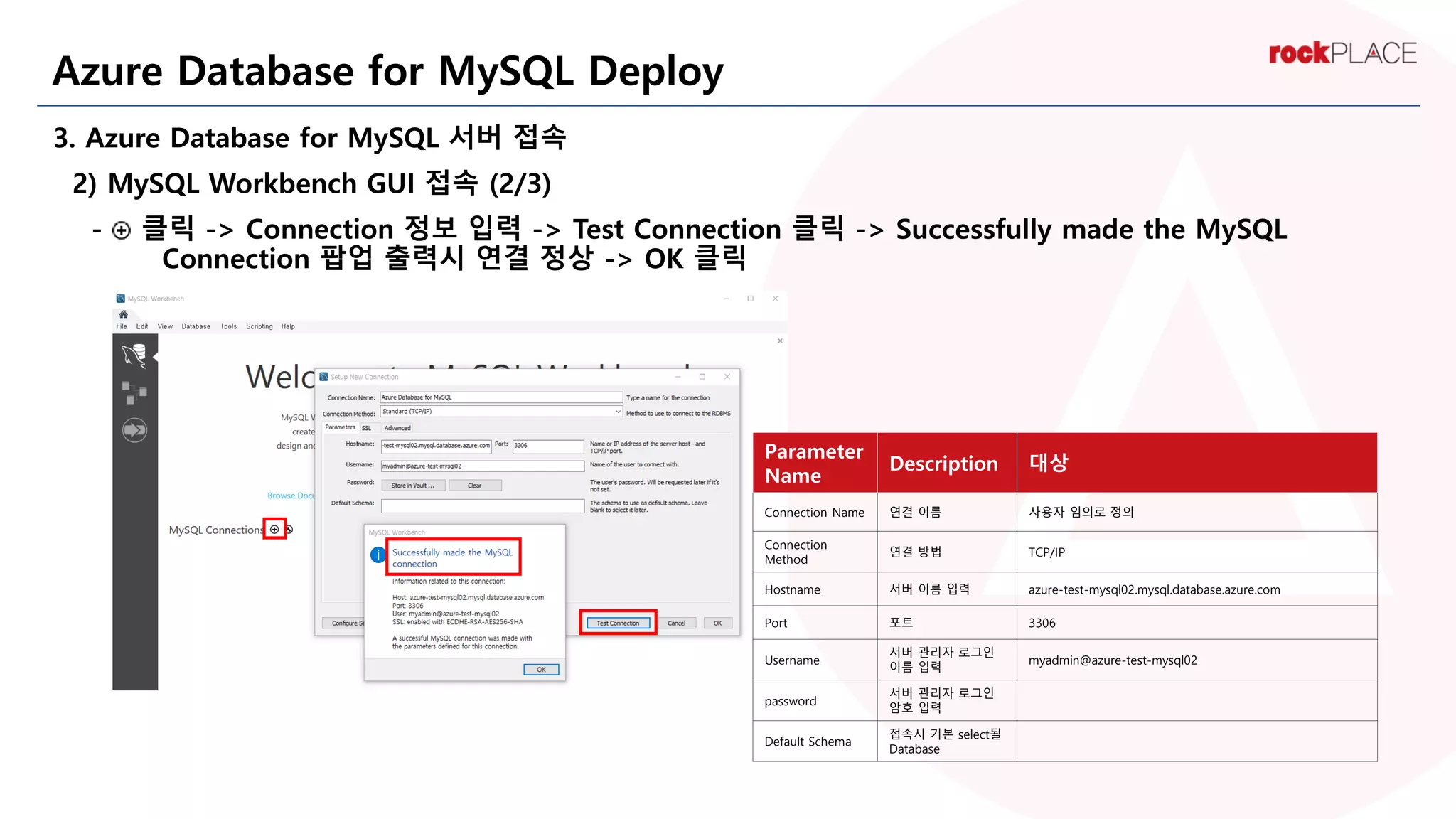The width and height of the screenshot is (1456, 819).
Task: Click the Username input field
Action: (483, 466)
